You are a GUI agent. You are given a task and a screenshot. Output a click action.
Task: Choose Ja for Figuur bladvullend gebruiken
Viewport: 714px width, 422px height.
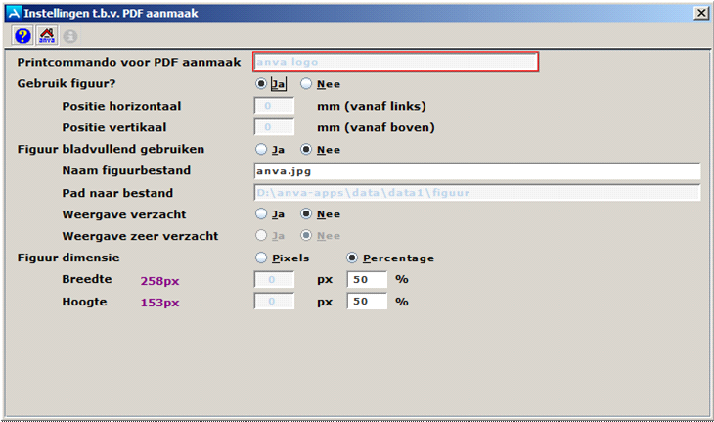click(x=262, y=150)
